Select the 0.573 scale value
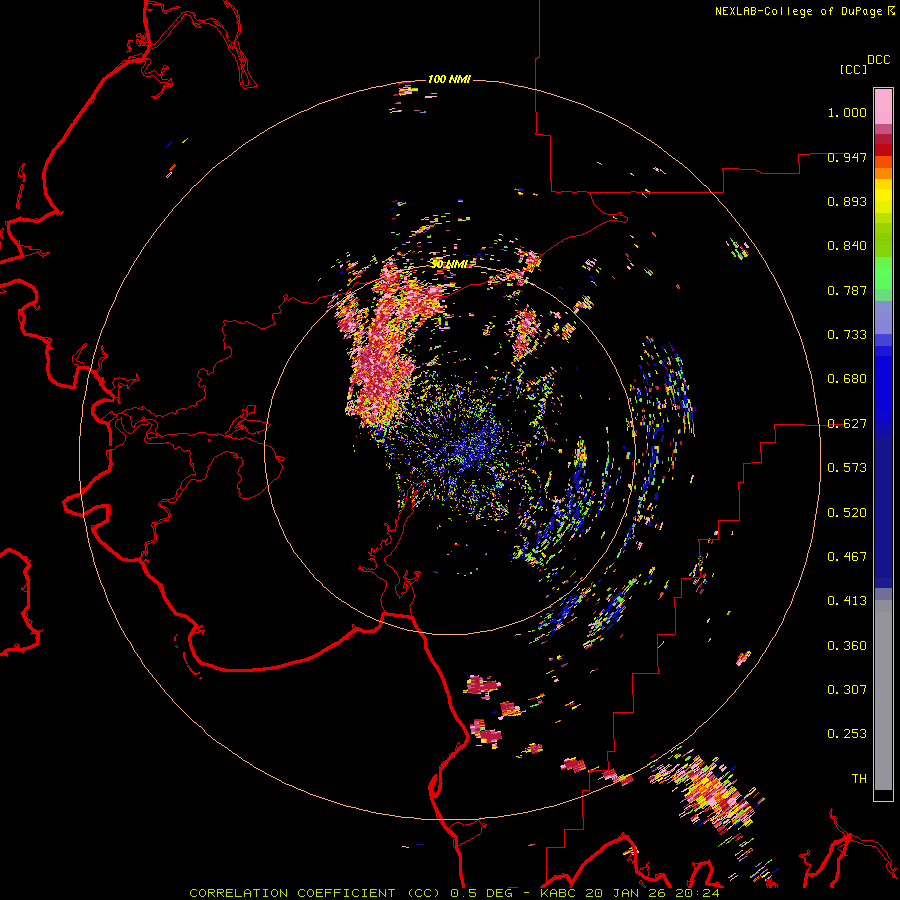The width and height of the screenshot is (900, 900). tap(847, 468)
